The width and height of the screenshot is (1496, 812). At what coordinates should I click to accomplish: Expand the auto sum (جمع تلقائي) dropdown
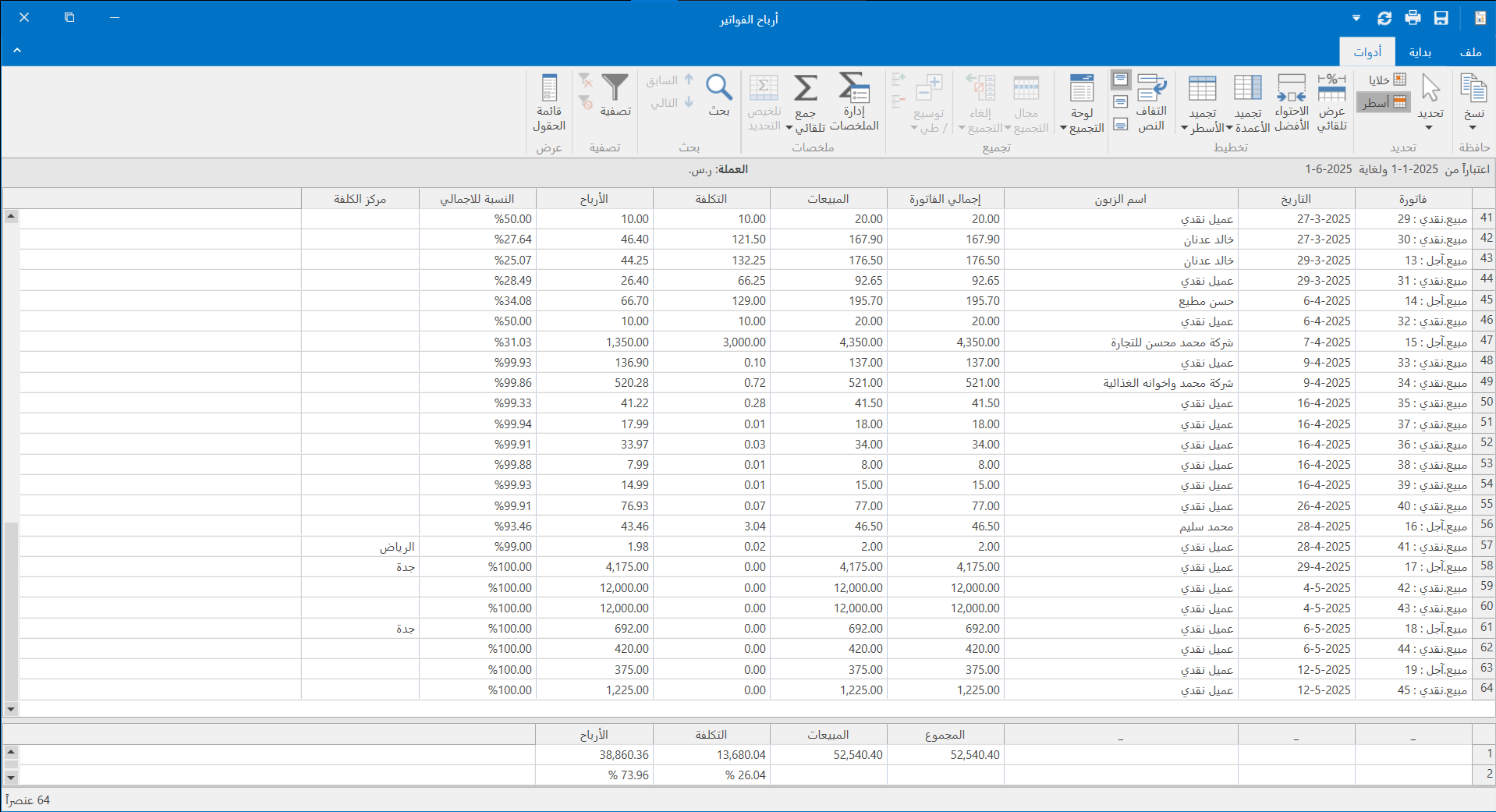789,128
